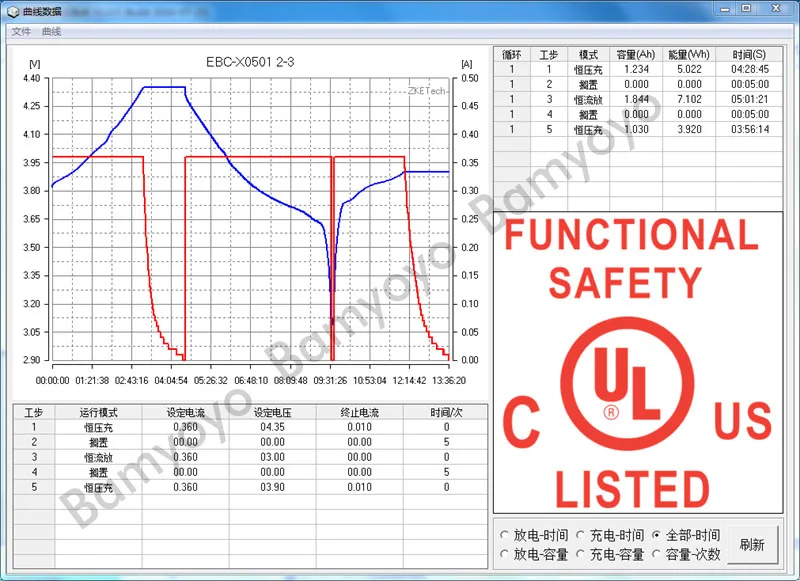Click the 时间/次 column header
Image resolution: width=800 pixels, height=581 pixels.
pyautogui.click(x=446, y=413)
